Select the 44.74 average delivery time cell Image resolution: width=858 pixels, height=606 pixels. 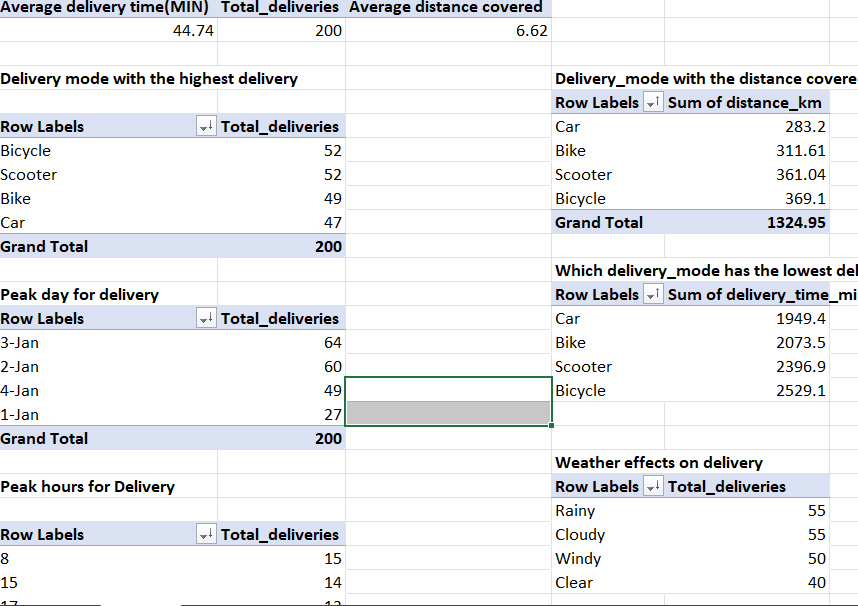pos(108,30)
